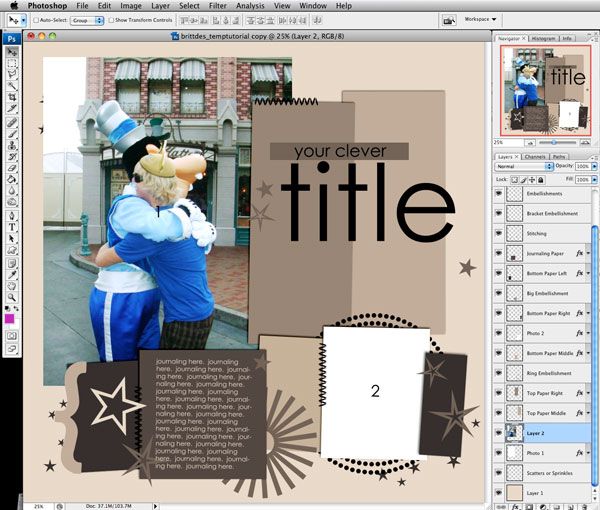Switch to the Channels tab
The image size is (600, 510).
click(x=535, y=156)
